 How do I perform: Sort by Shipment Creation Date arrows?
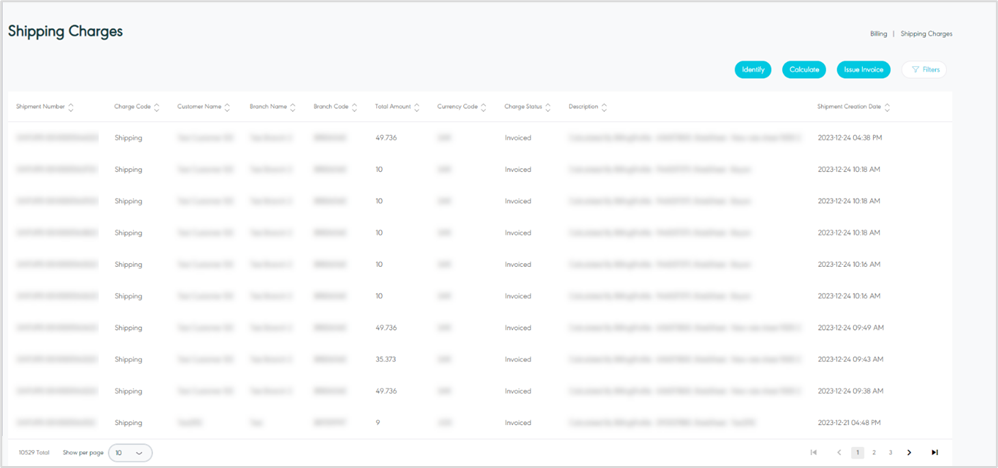click(887, 107)
